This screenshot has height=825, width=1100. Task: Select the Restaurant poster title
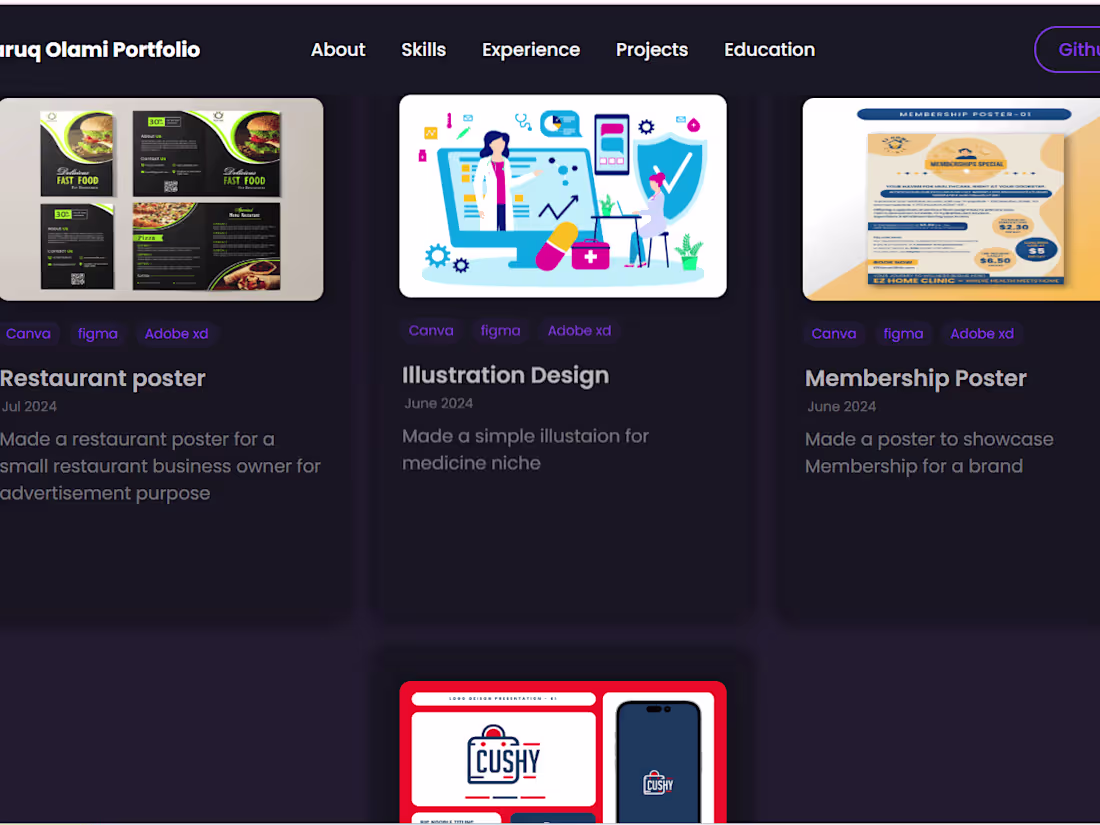point(102,379)
